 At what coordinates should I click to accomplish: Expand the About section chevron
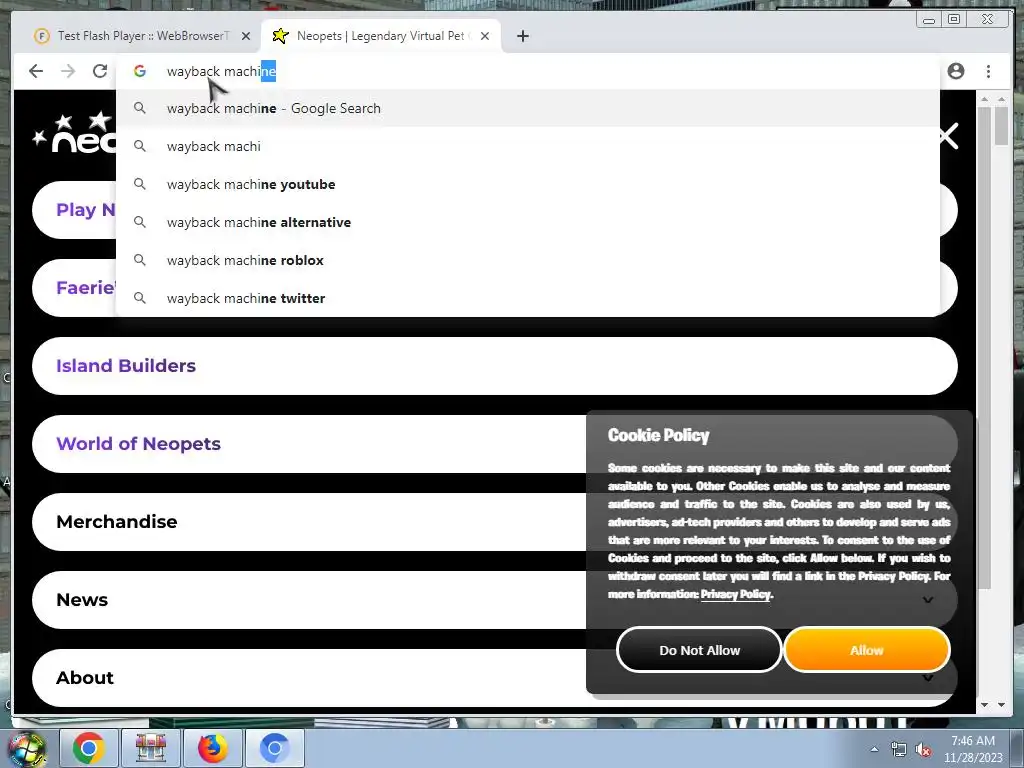928,678
